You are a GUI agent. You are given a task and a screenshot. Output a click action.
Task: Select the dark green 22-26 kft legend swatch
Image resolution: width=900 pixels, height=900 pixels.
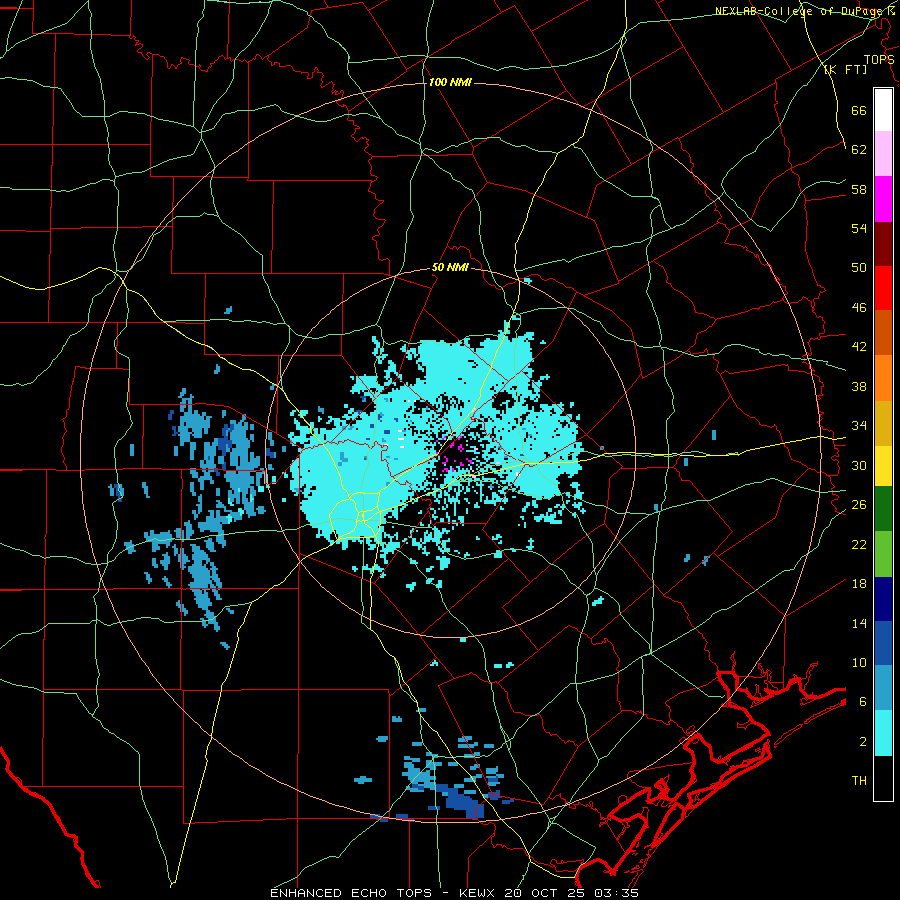pyautogui.click(x=883, y=509)
